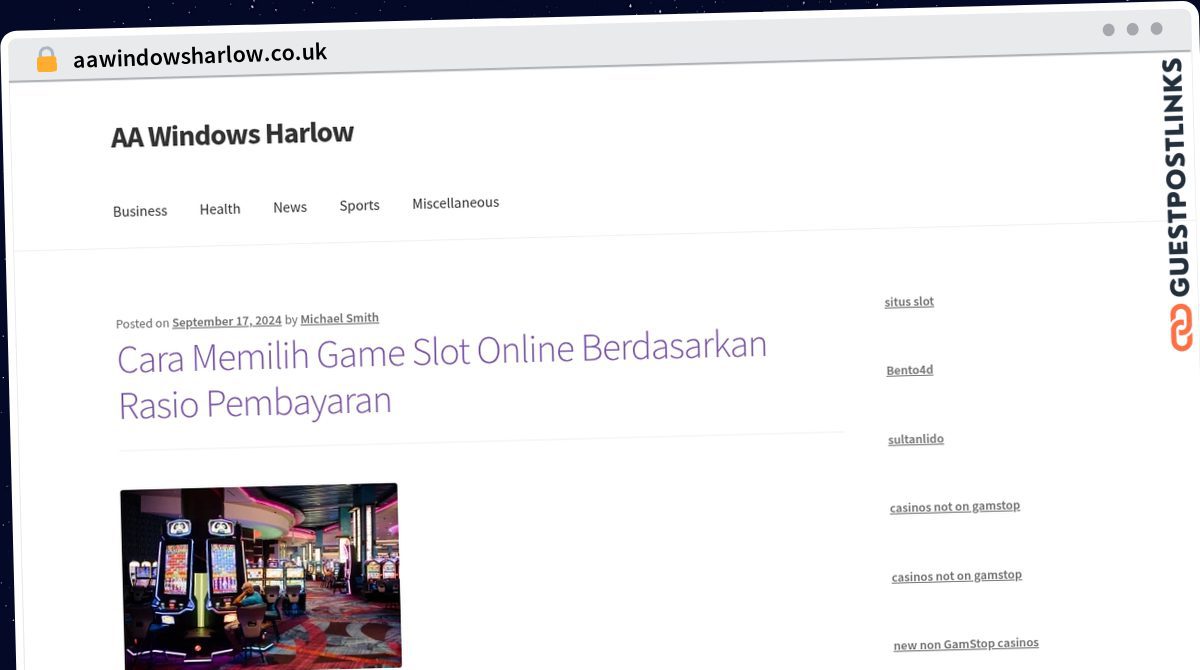This screenshot has width=1200, height=670.
Task: Open the Business menu item
Action: (x=140, y=211)
